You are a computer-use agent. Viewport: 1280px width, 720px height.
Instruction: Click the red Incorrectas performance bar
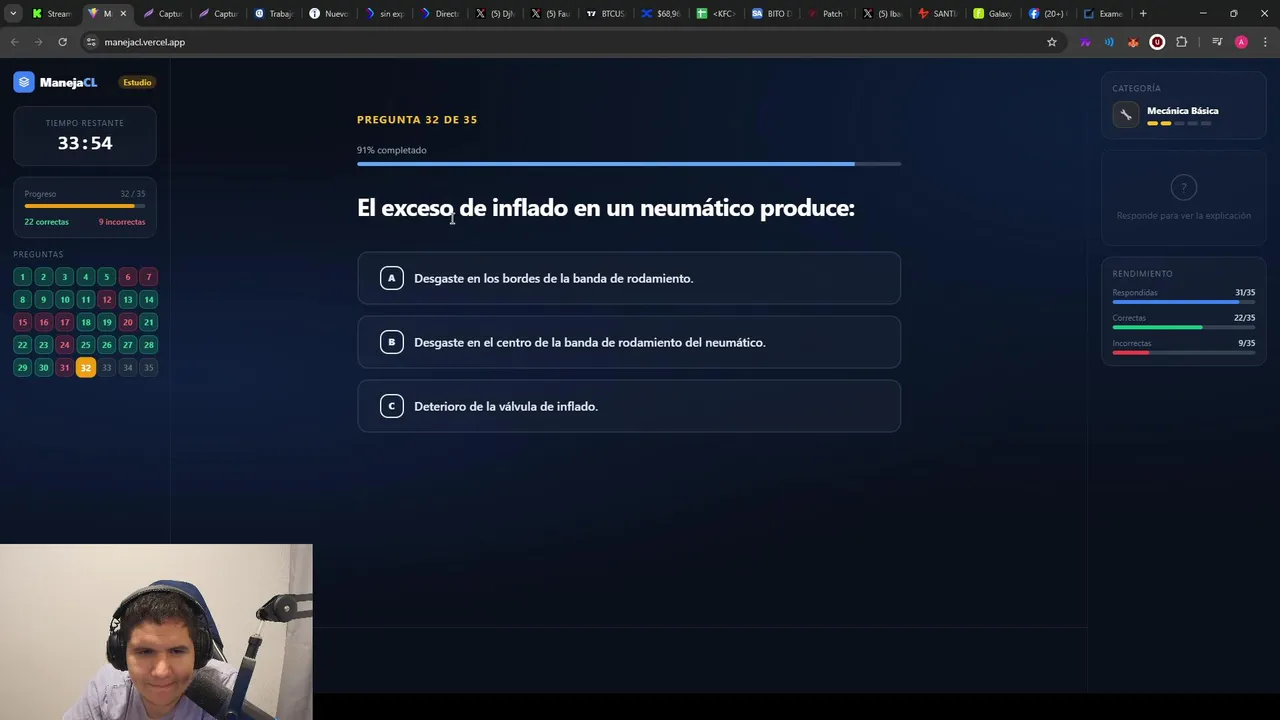pyautogui.click(x=1183, y=352)
